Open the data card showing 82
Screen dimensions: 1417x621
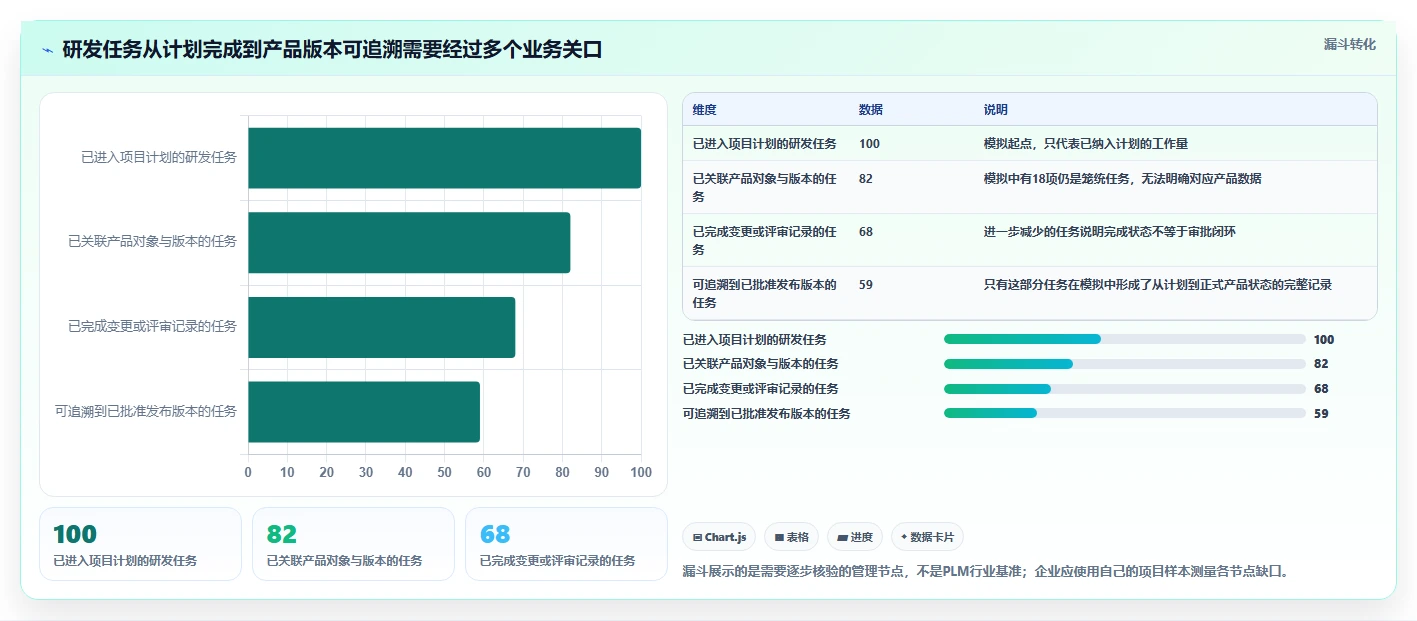pos(353,544)
